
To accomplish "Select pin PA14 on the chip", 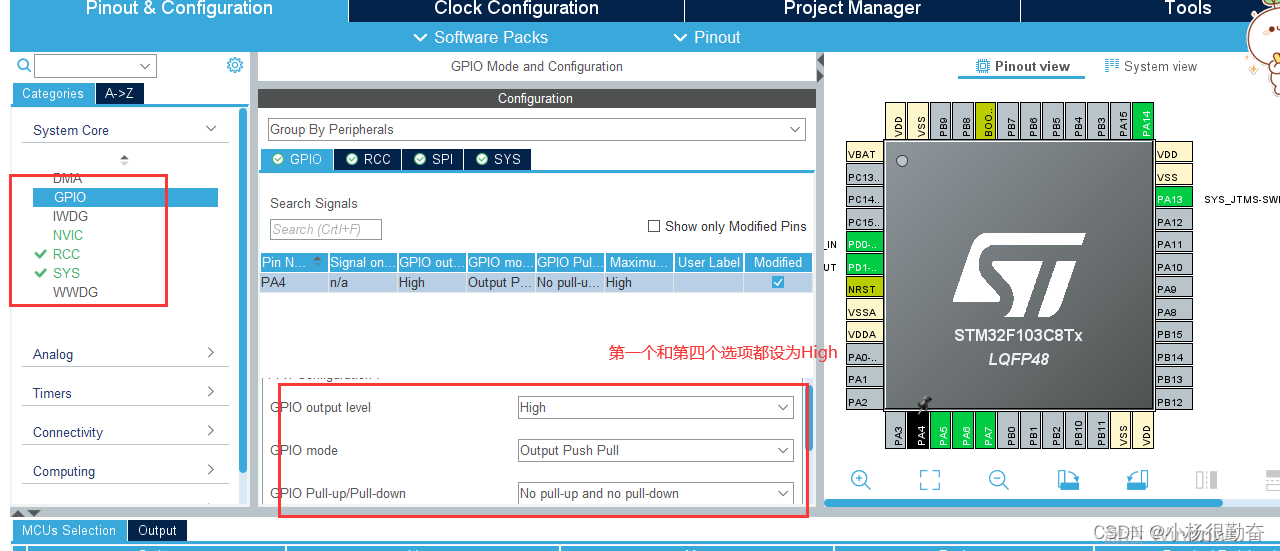I will pyautogui.click(x=1145, y=121).
